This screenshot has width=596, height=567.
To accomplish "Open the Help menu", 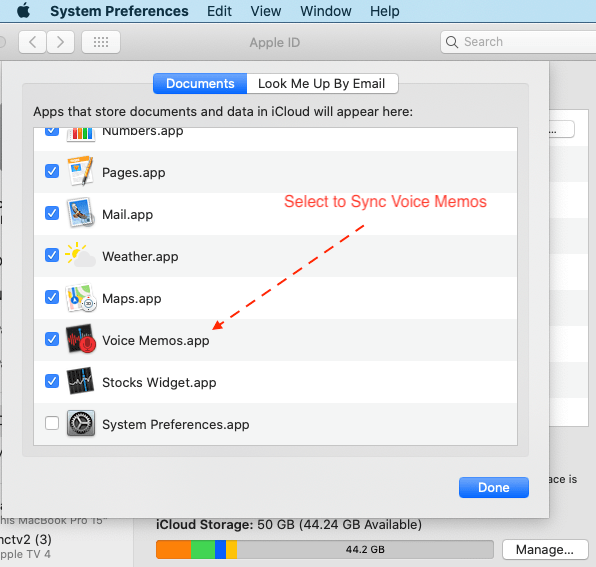I will point(384,11).
